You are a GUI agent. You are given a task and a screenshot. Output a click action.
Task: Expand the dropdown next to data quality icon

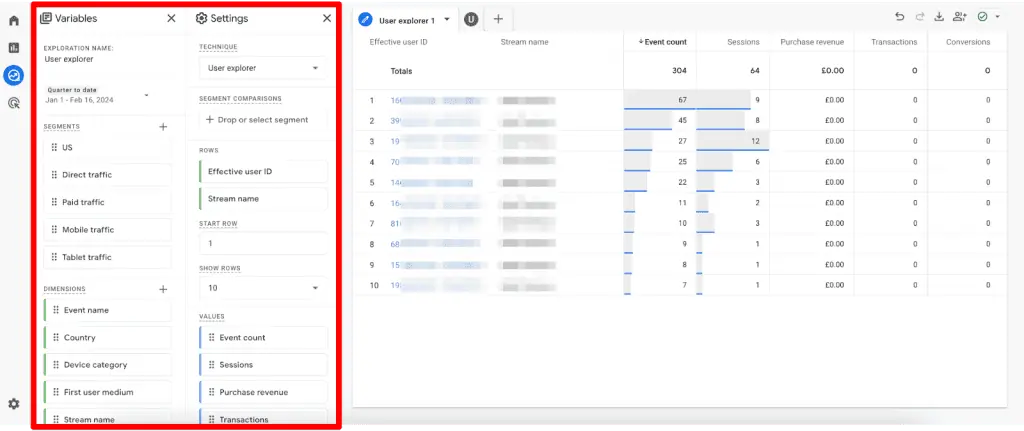pyautogui.click(x=998, y=18)
